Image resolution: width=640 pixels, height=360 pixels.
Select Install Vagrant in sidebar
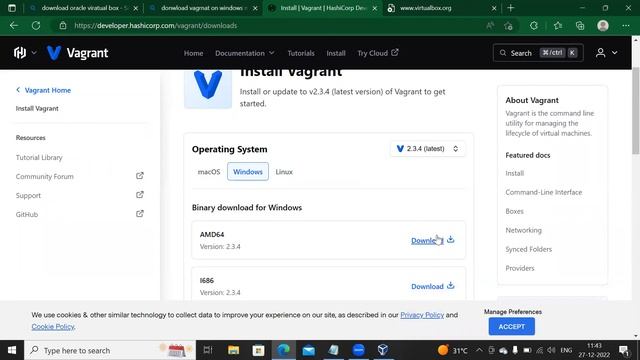click(x=37, y=109)
